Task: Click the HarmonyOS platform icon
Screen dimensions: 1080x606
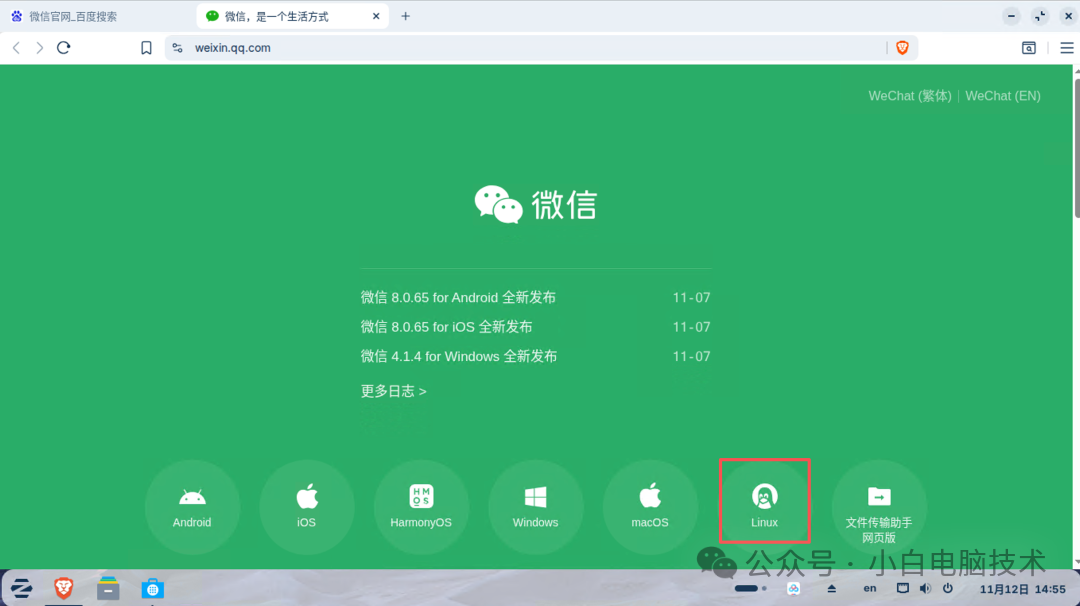Action: 421,498
